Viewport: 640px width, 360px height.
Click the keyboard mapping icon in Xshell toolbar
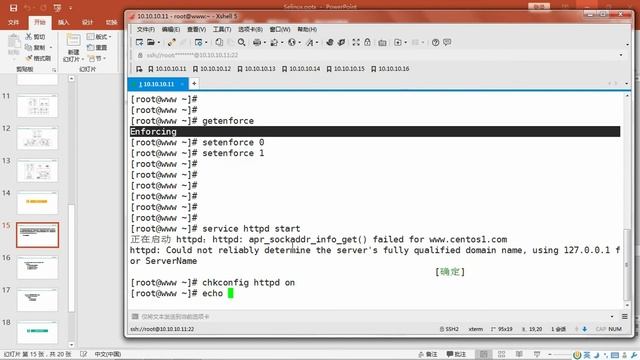point(382,42)
